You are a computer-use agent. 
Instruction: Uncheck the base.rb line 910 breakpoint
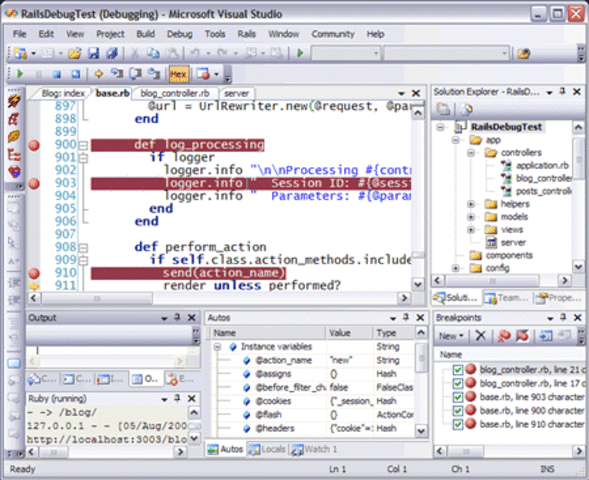[x=458, y=424]
